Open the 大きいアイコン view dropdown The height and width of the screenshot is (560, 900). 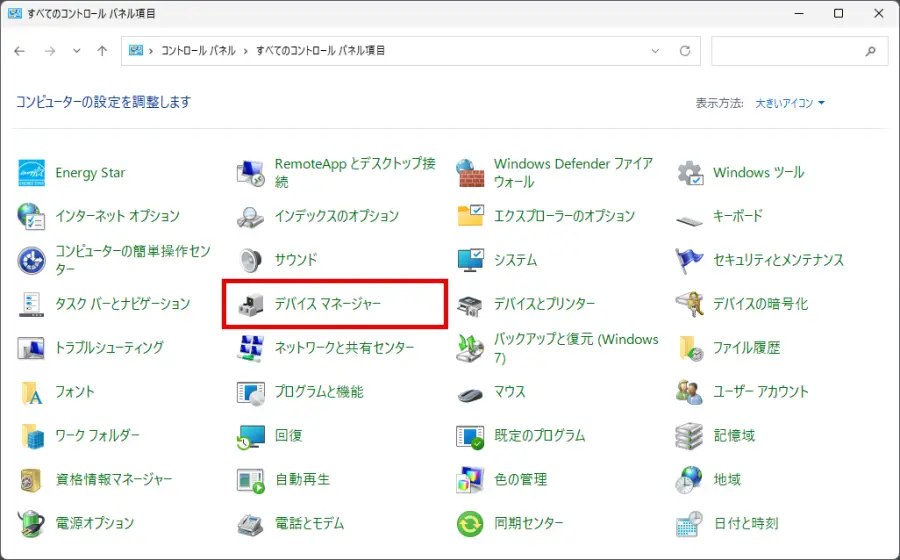coord(790,103)
